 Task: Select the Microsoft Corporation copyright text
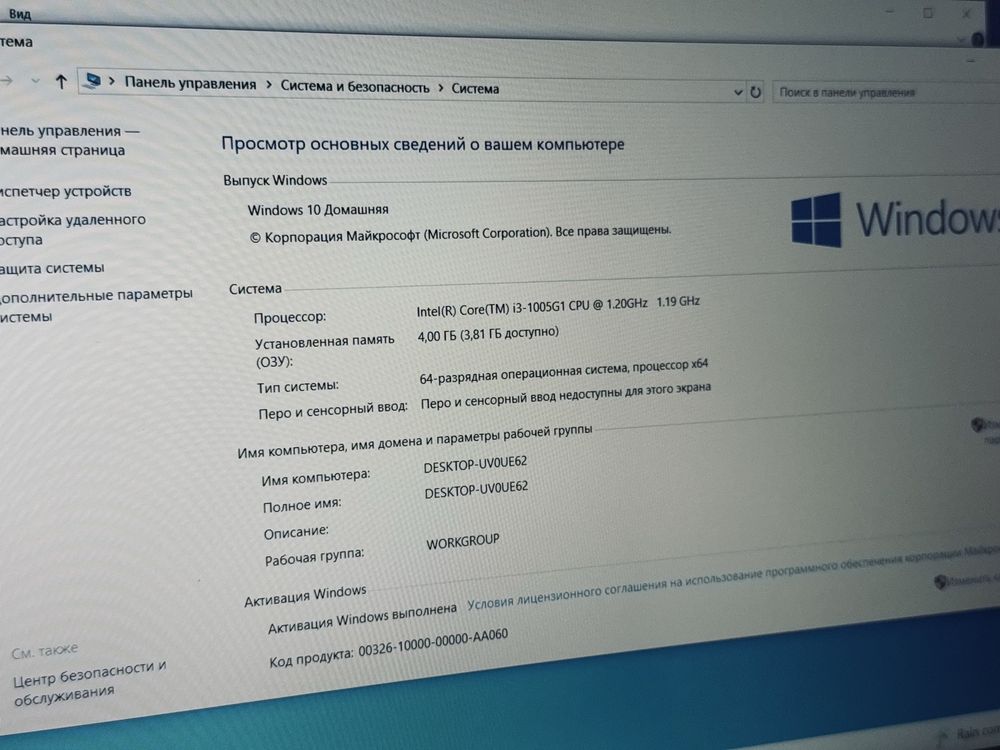pyautogui.click(x=460, y=234)
